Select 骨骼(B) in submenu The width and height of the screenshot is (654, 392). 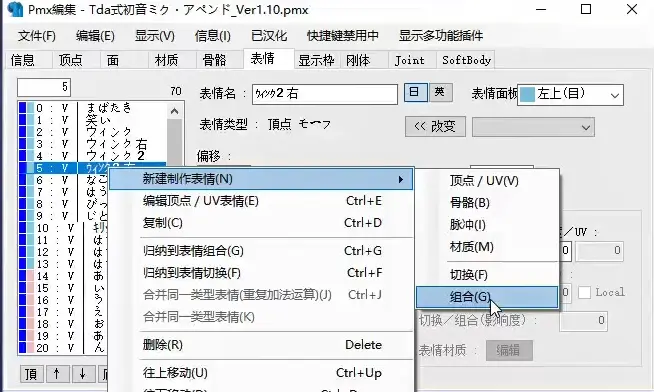point(487,203)
